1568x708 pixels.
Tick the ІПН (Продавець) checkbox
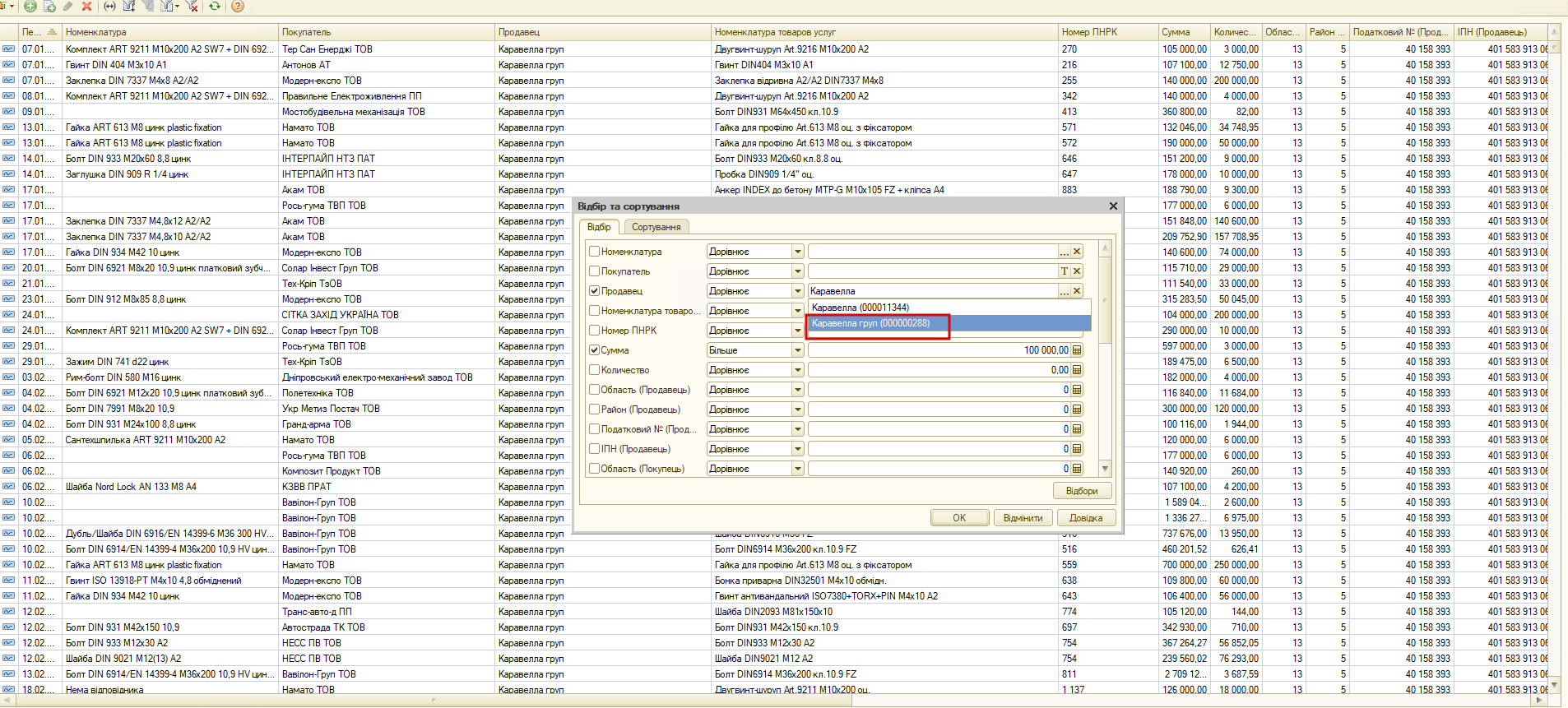(594, 449)
